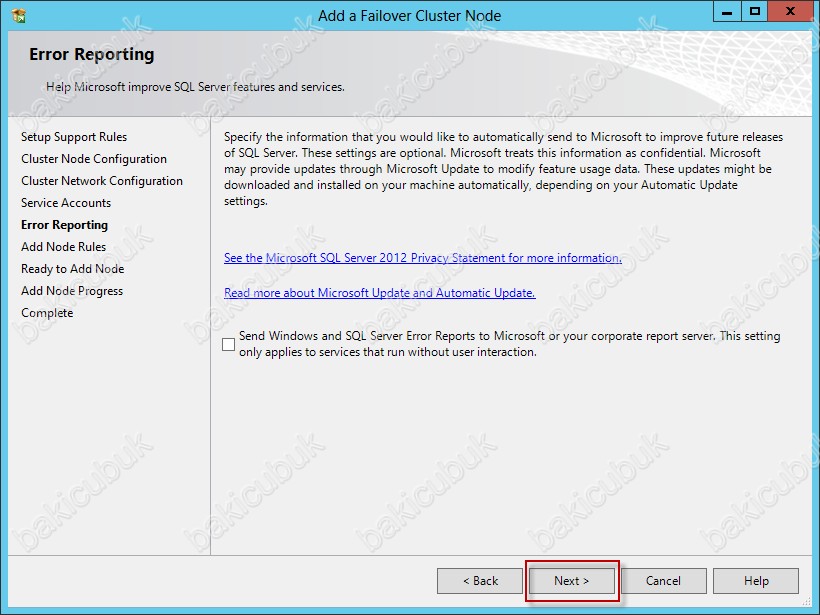Select the Add Node Progress step
Image resolution: width=820 pixels, height=615 pixels.
(72, 291)
